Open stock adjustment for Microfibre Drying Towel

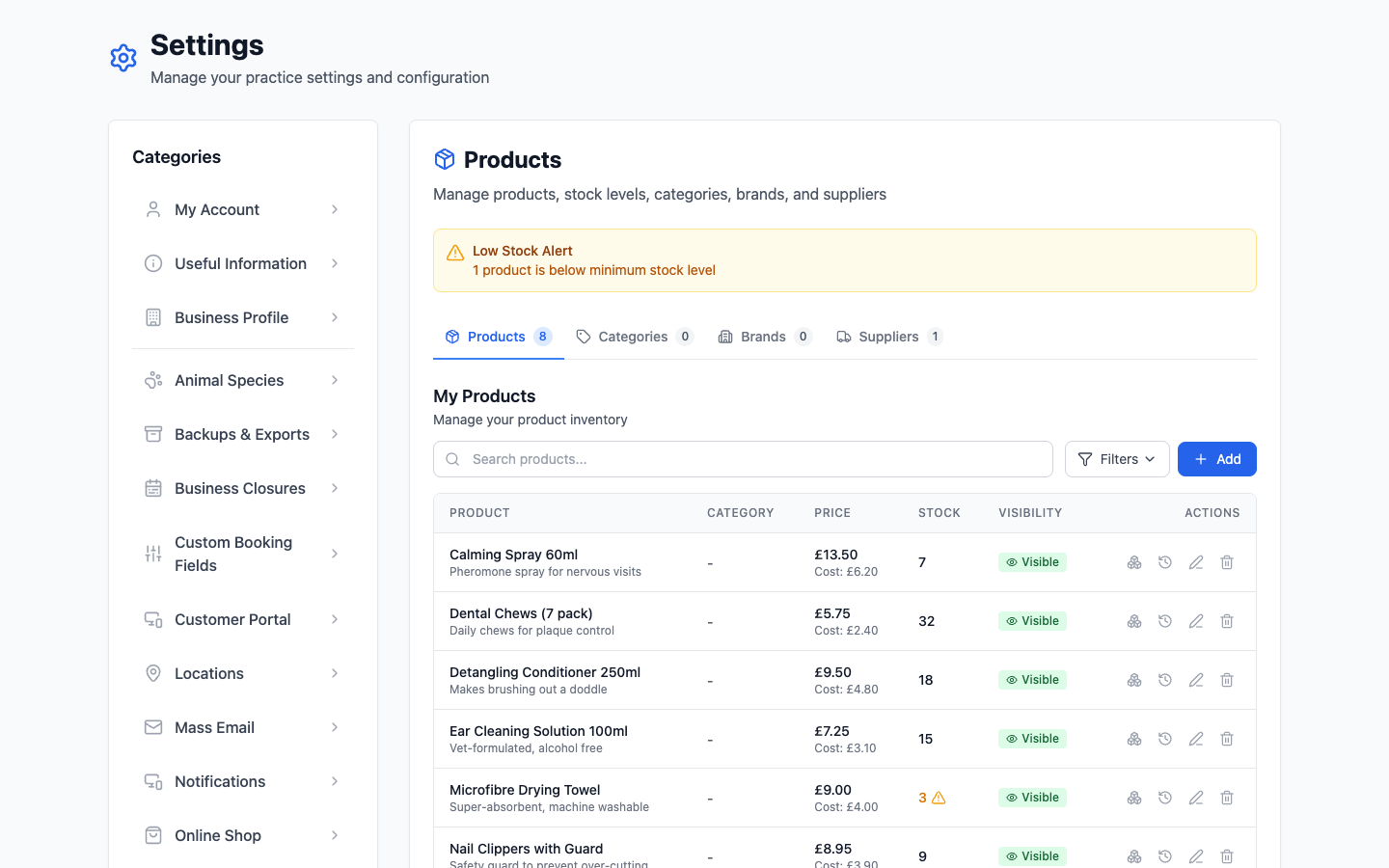[x=1134, y=798]
